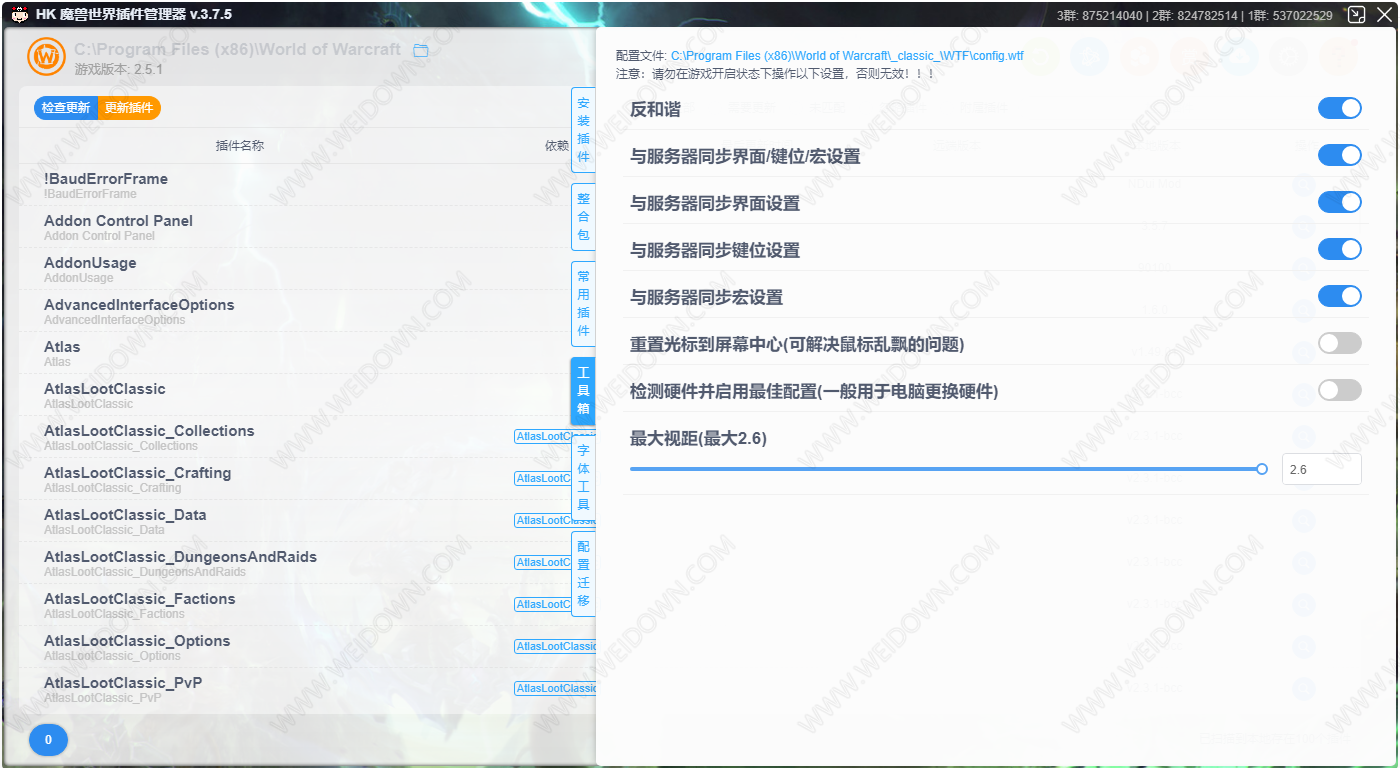Click the orange WoW logo icon

click(x=46, y=56)
